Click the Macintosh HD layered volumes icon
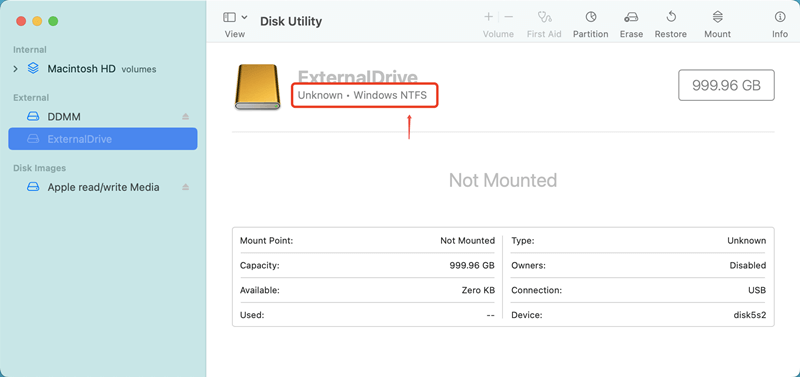This screenshot has height=377, width=800. click(33, 68)
